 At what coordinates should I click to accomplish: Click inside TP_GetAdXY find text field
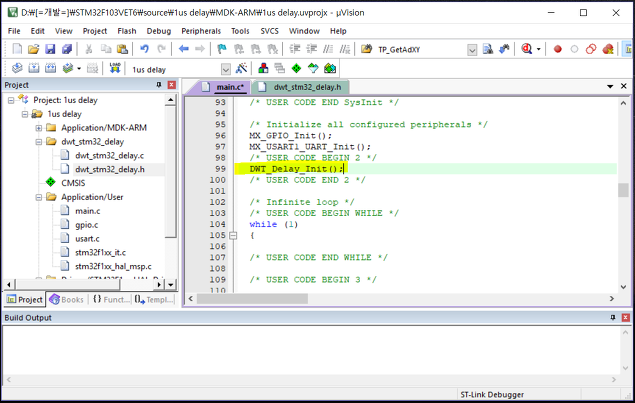coord(421,50)
